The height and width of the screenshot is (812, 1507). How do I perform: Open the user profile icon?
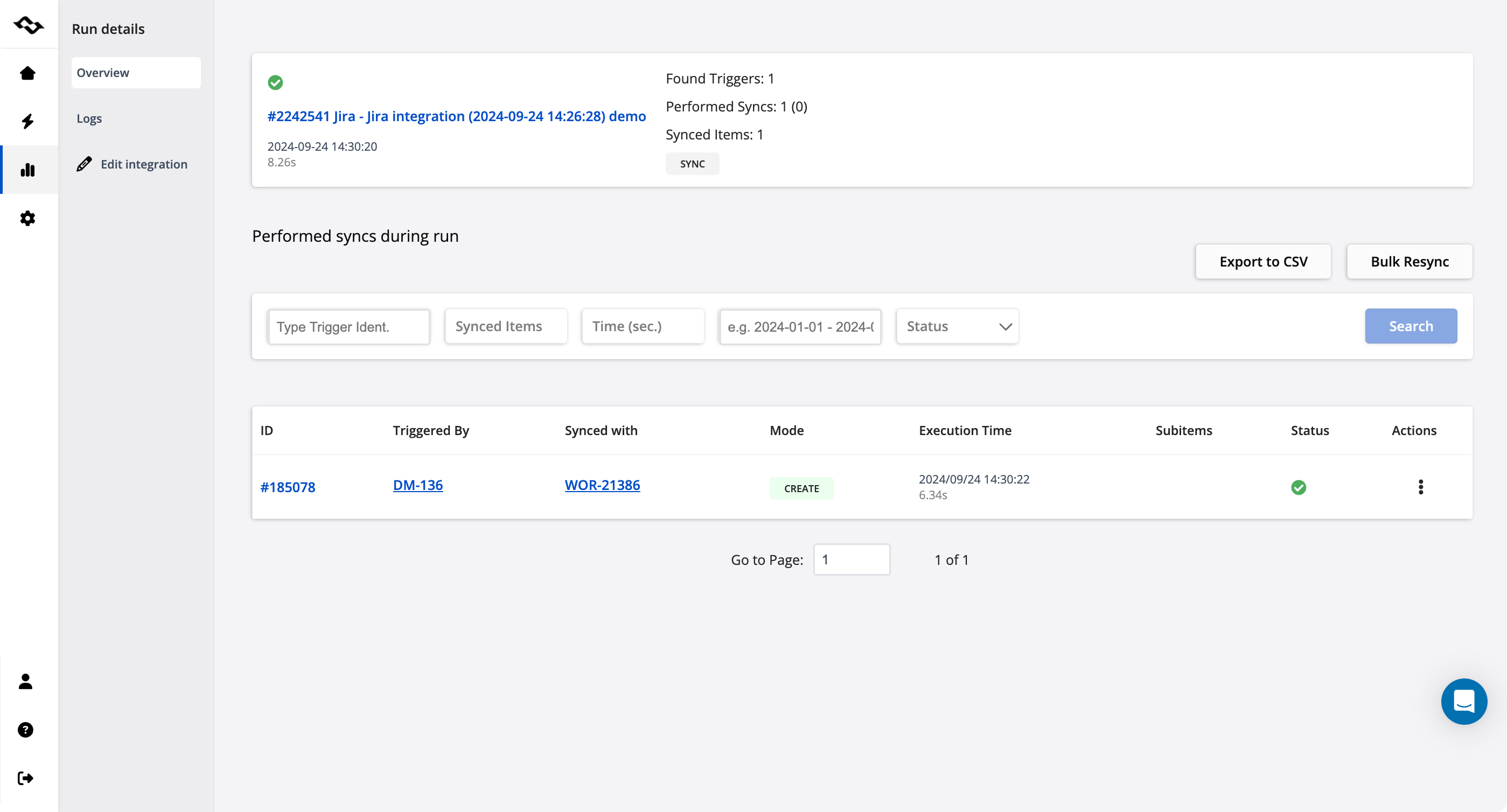[x=25, y=682]
